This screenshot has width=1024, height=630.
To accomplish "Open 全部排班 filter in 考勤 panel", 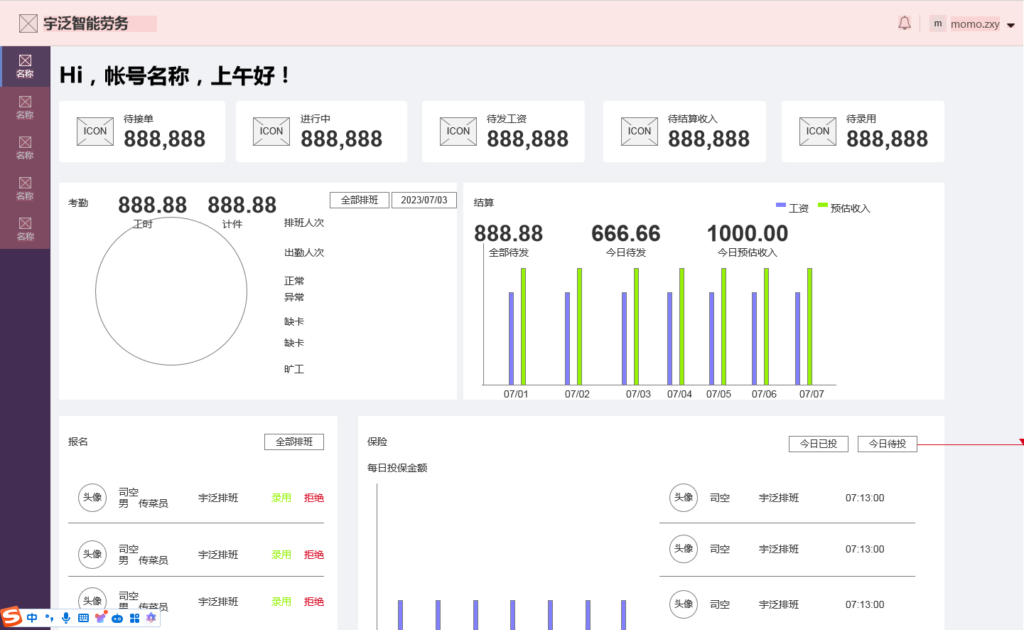I will [x=359, y=200].
